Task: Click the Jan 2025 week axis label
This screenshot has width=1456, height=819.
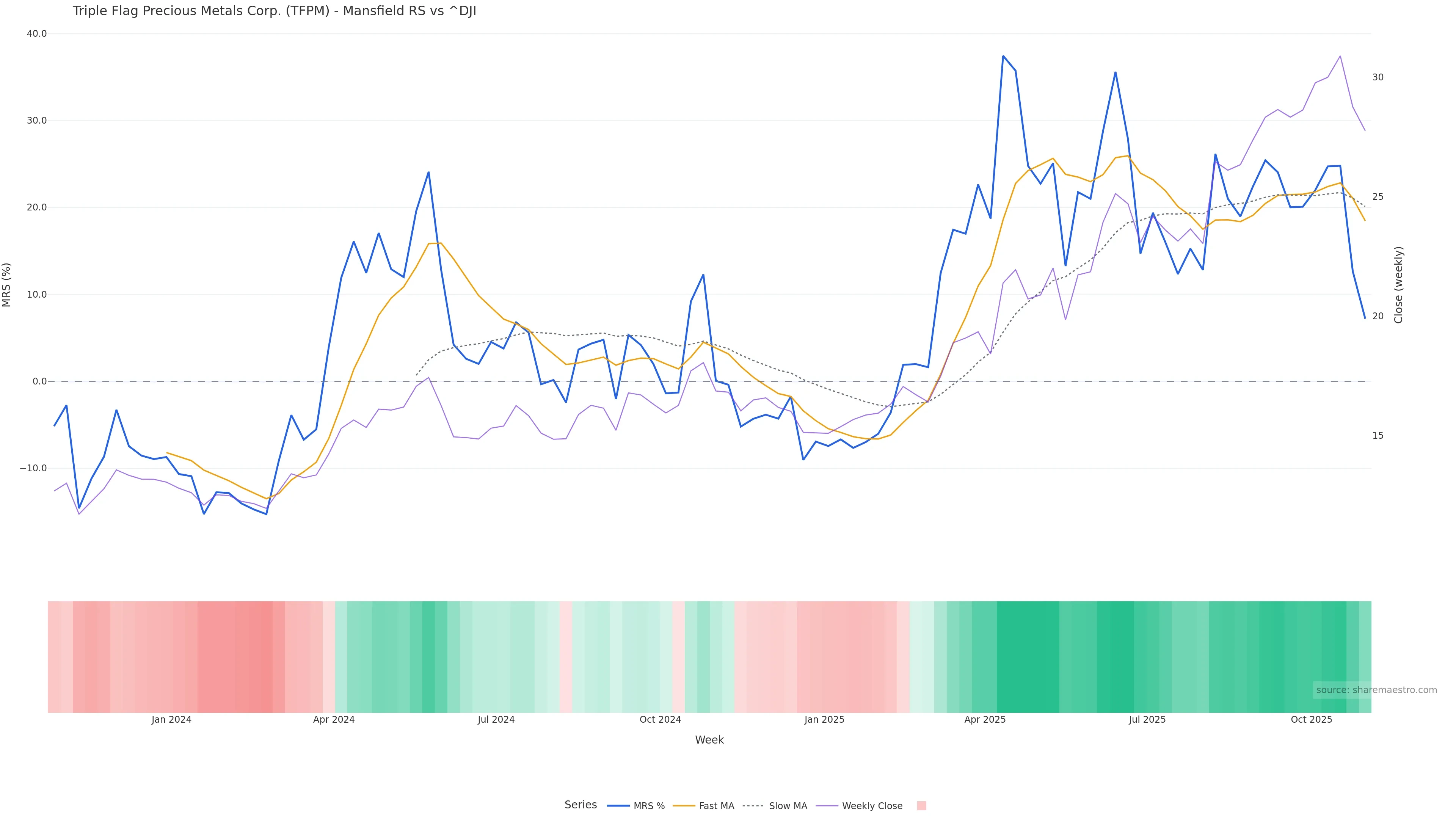Action: 824,720
